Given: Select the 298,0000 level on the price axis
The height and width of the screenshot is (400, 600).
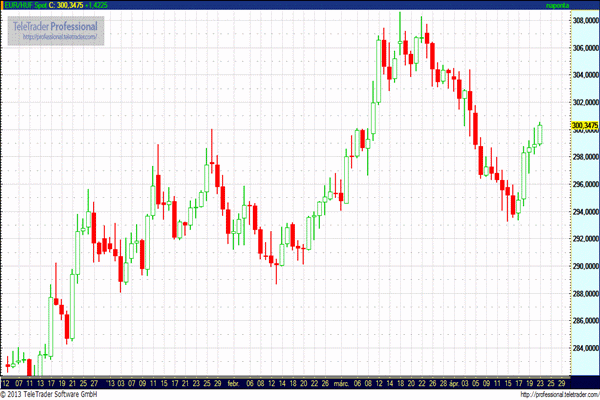Looking at the screenshot, I should [x=583, y=157].
